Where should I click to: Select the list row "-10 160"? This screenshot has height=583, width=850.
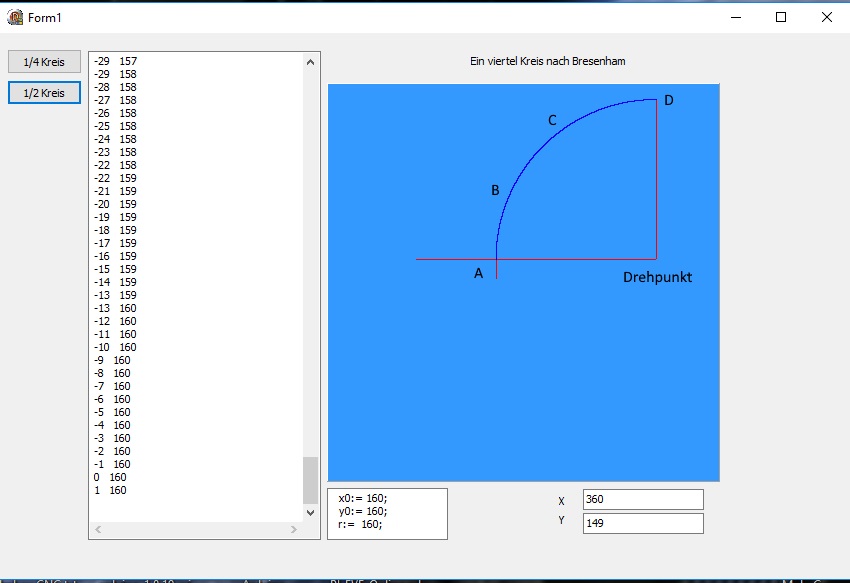point(115,348)
